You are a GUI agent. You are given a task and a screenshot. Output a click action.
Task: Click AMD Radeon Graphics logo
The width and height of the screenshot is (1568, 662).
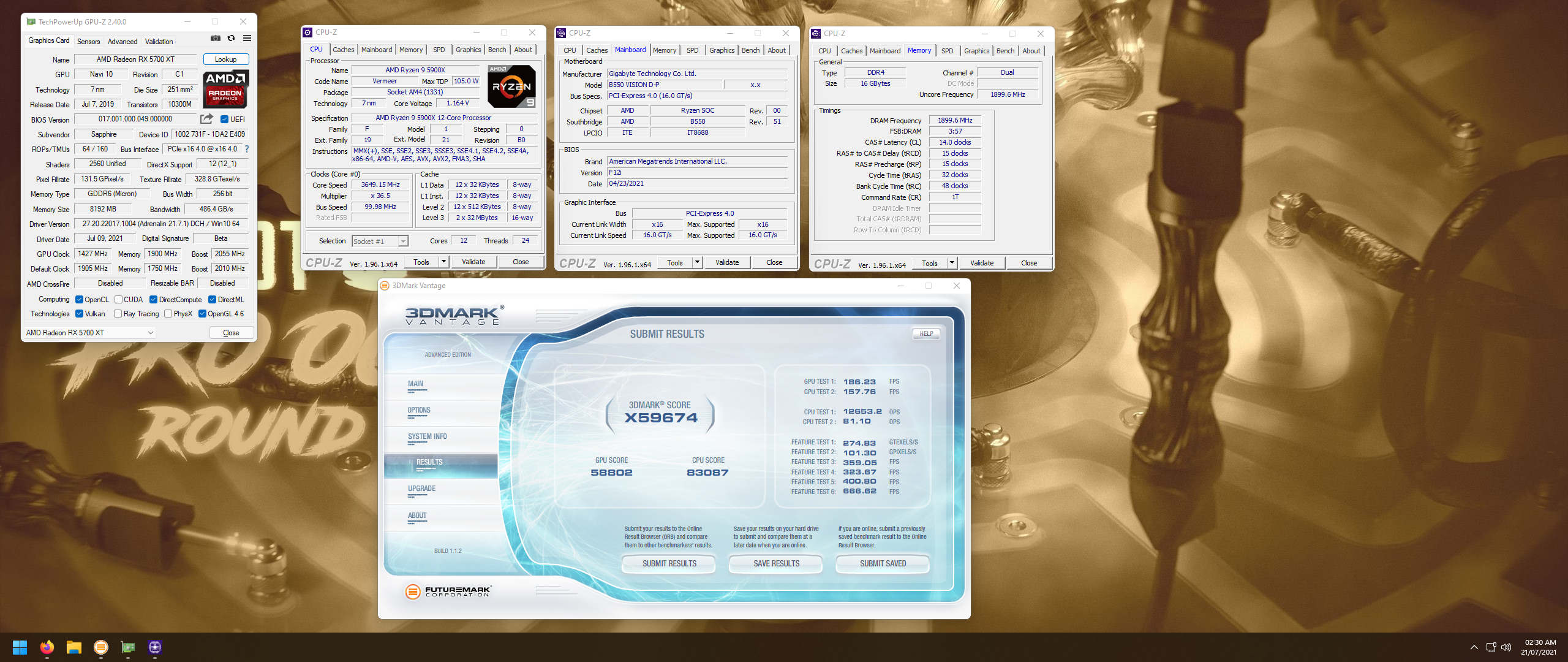(225, 89)
